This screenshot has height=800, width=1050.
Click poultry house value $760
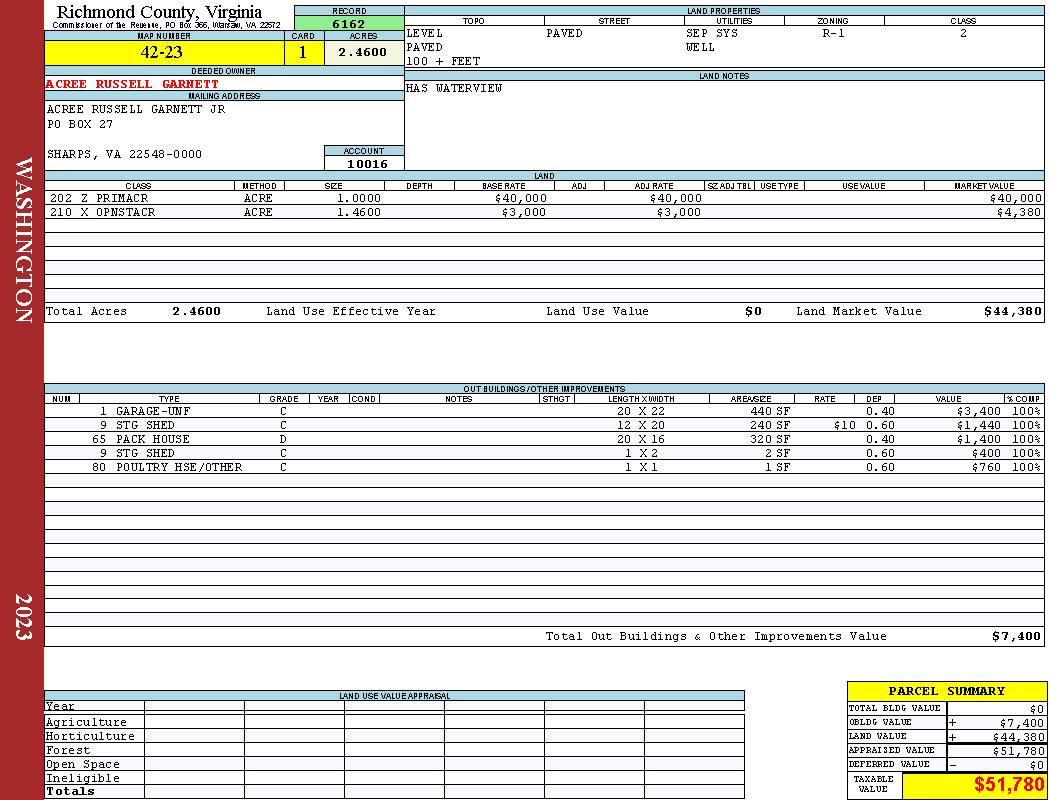click(x=986, y=467)
